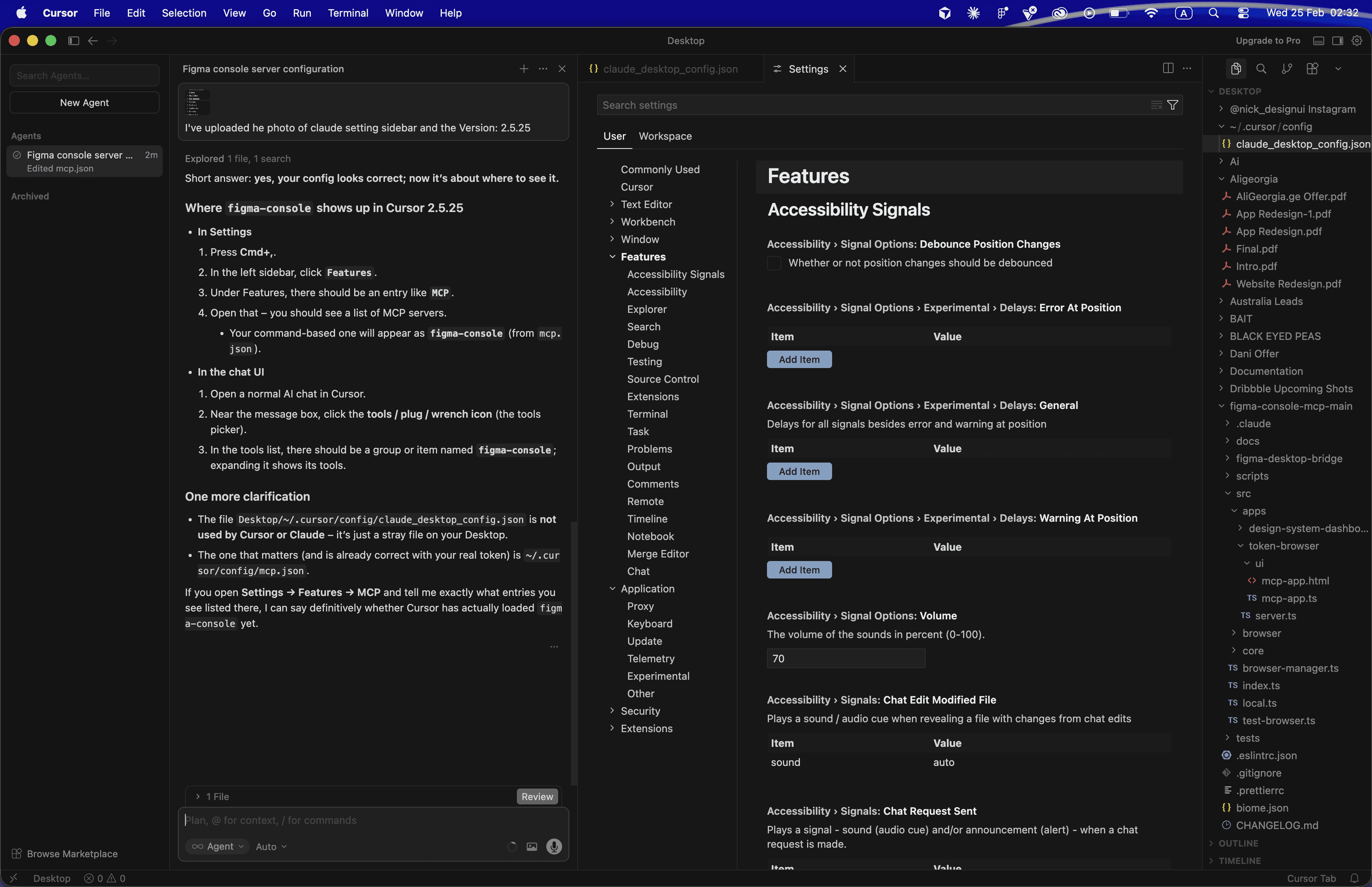Open the Terminal menu in menu bar

(x=348, y=13)
